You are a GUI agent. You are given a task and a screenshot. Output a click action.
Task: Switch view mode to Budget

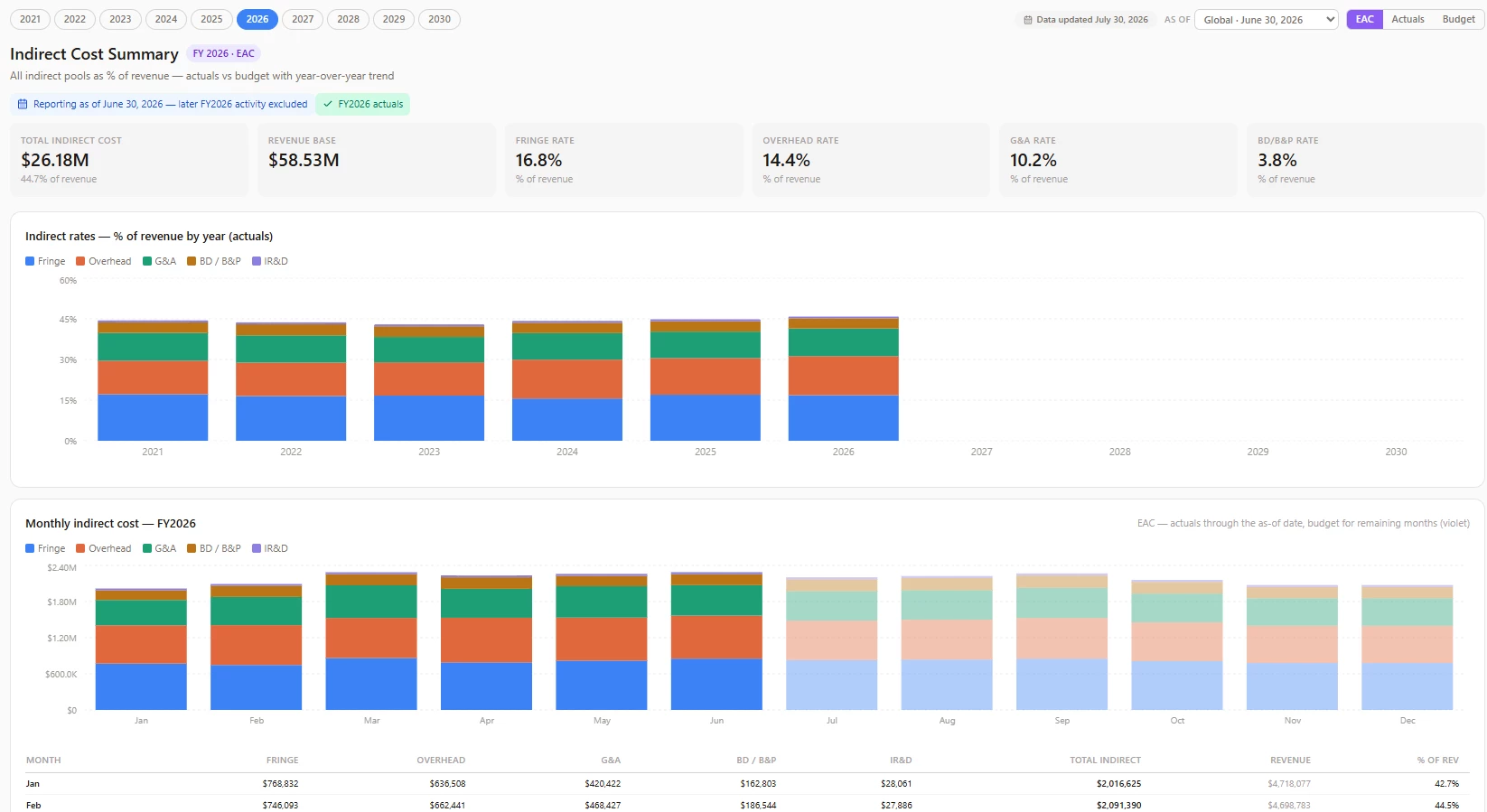point(1458,19)
